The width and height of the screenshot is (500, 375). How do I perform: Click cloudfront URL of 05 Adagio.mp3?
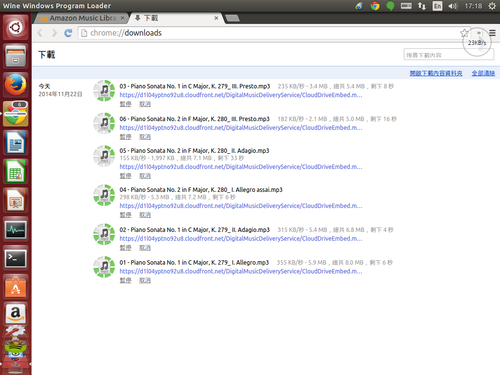click(x=241, y=167)
